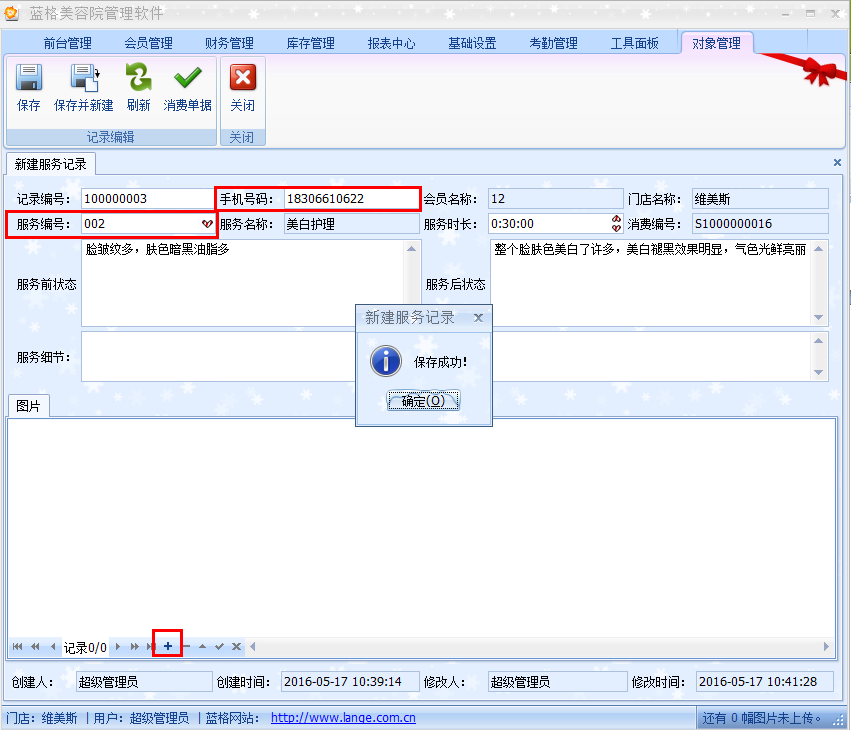This screenshot has width=851, height=730.
Task: Delete record with the minus icon
Action: (x=186, y=646)
